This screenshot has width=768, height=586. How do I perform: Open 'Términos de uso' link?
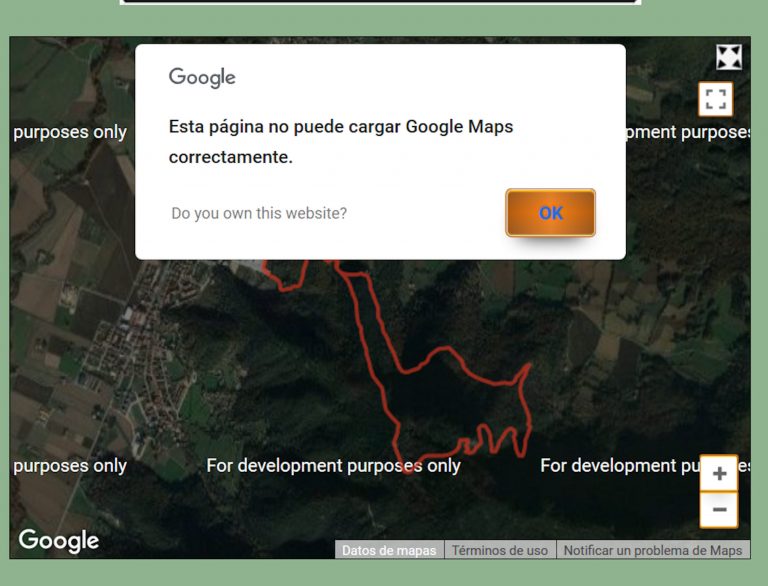(x=500, y=550)
